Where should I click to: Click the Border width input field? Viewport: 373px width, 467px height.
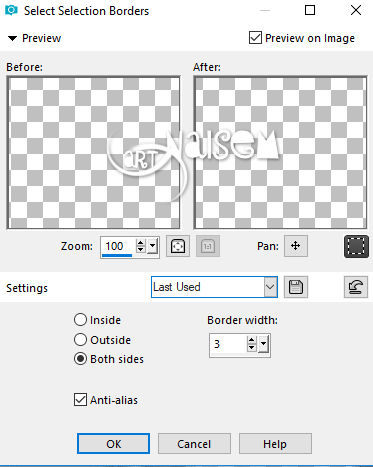tap(228, 344)
